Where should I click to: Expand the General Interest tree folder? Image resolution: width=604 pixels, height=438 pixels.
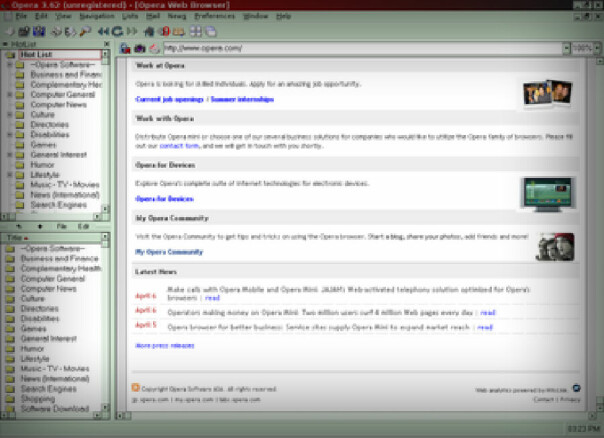[10, 155]
